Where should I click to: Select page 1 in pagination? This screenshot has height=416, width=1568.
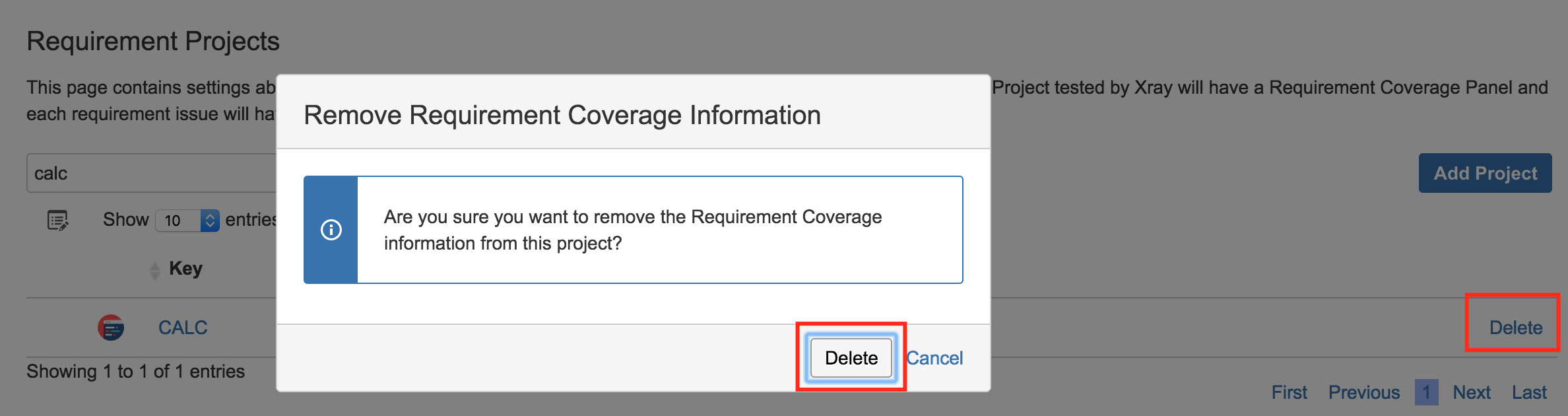pos(1426,392)
